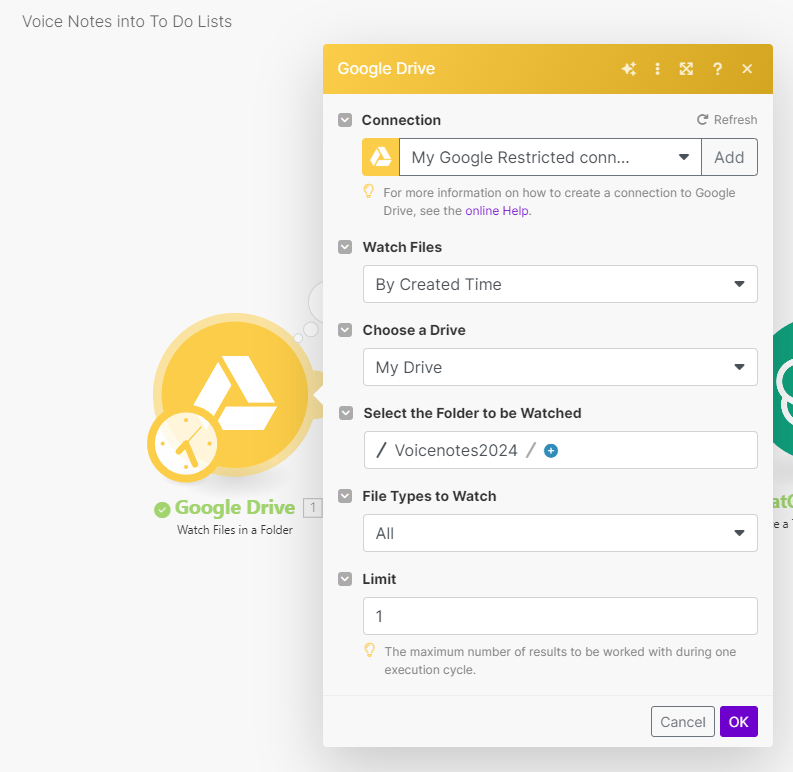Screen dimensions: 793x772
Task: Confirm settings with the OK button
Action: (x=739, y=722)
